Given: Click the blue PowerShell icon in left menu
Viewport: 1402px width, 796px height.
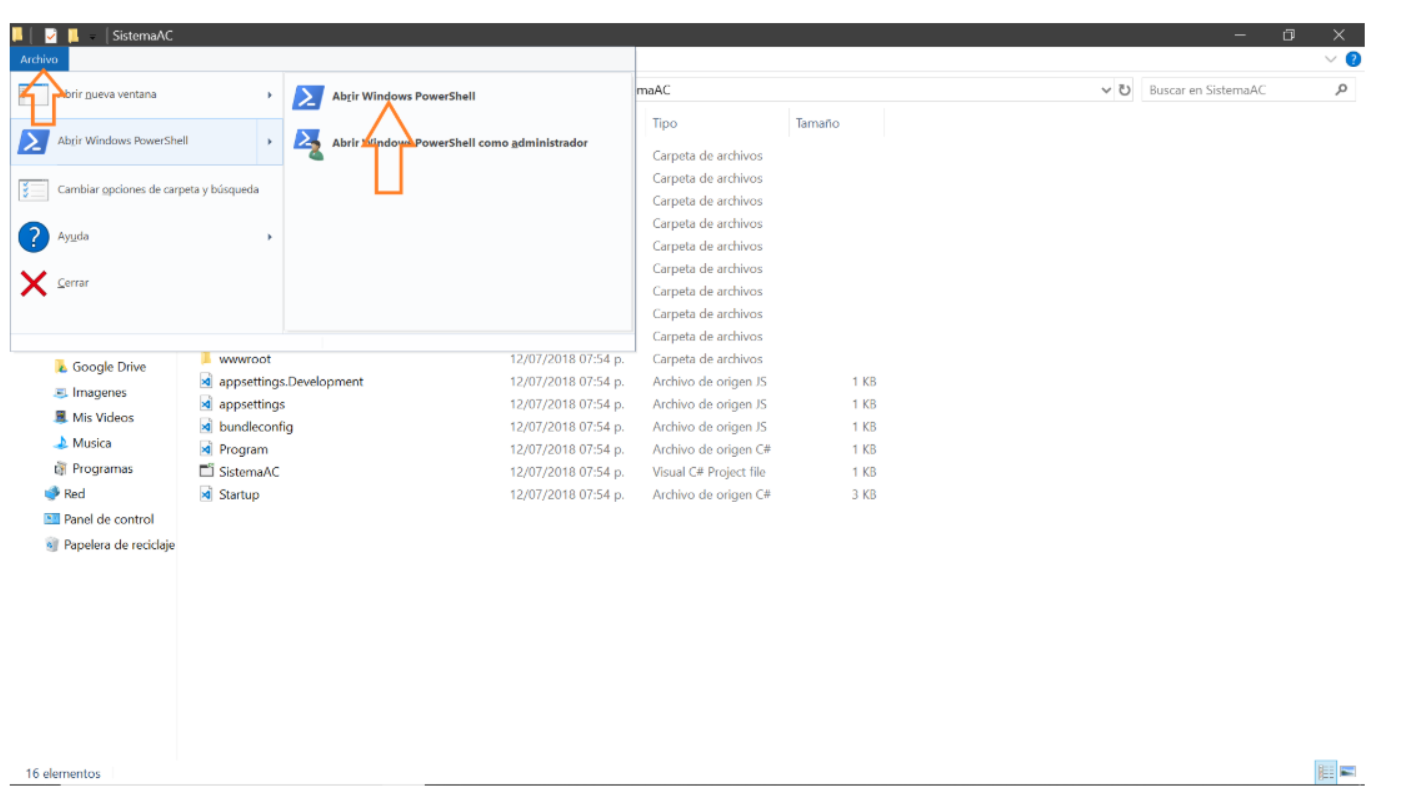Looking at the screenshot, I should 33,141.
